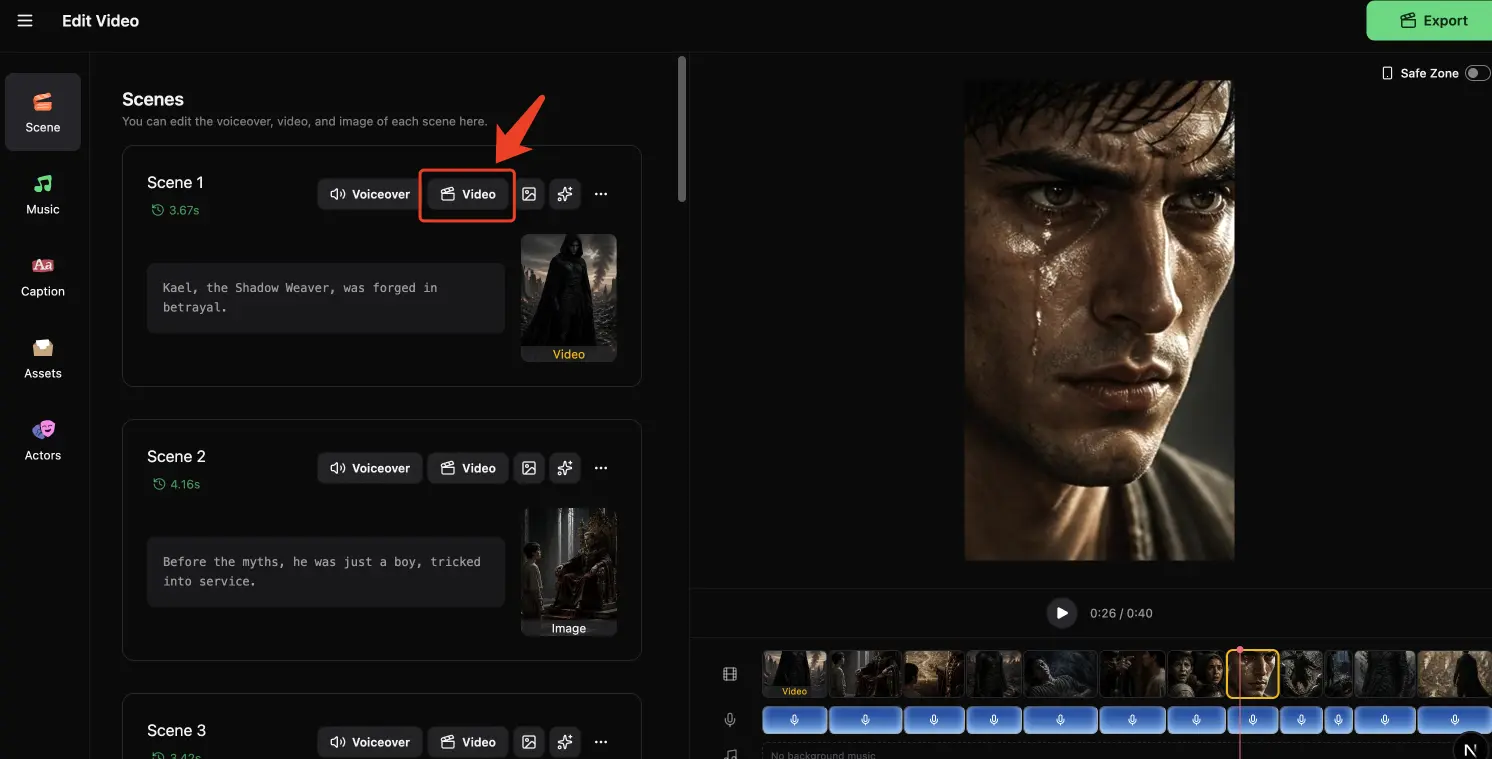Select first voiceover segment in timeline
This screenshot has width=1492, height=759.
point(795,720)
